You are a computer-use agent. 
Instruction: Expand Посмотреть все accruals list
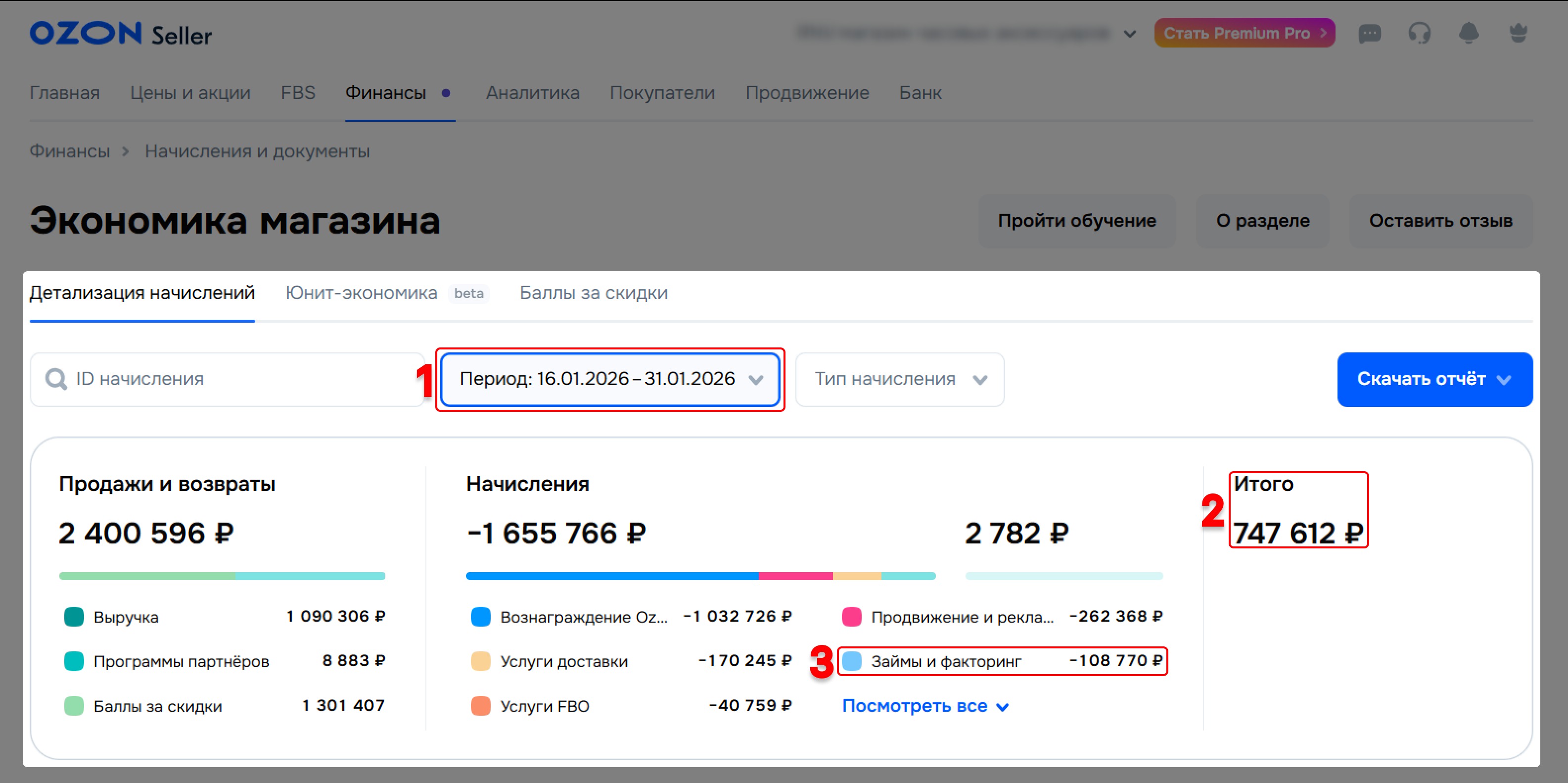click(925, 706)
